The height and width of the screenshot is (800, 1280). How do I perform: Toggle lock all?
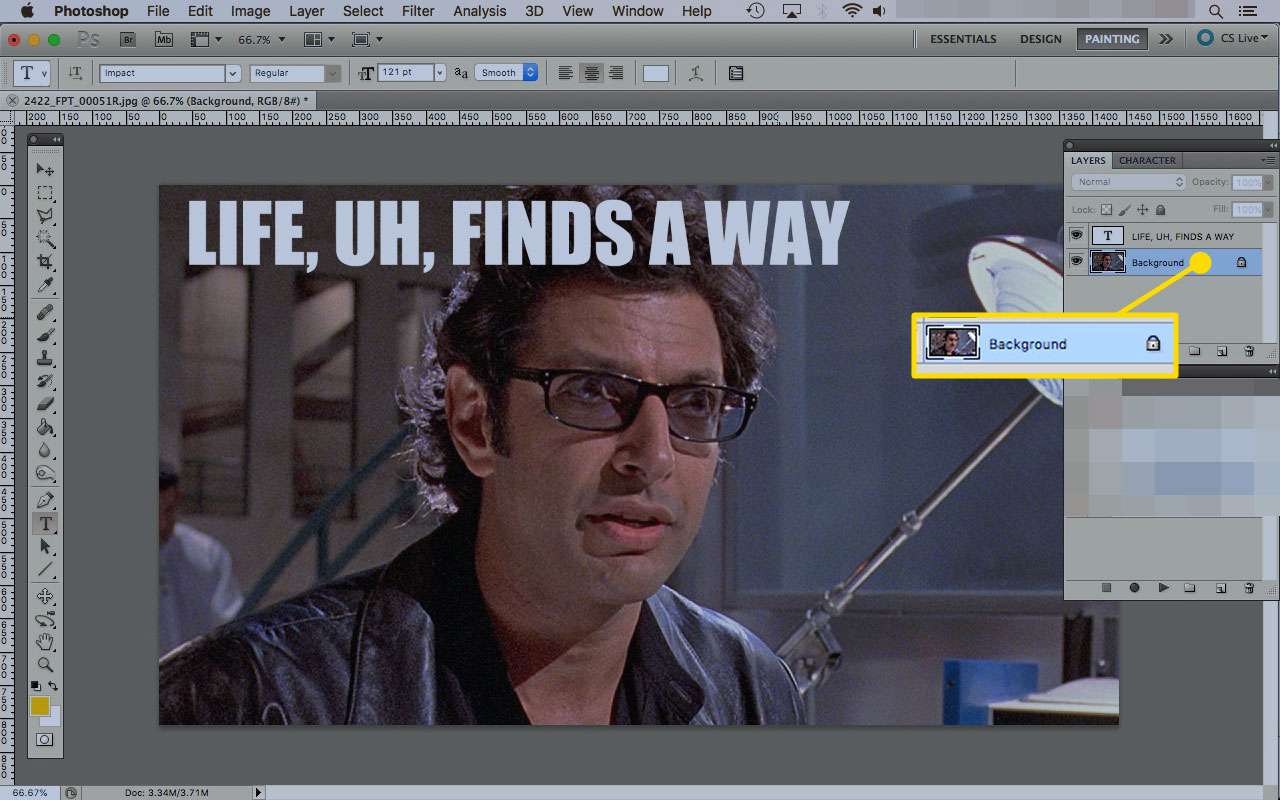click(1160, 210)
